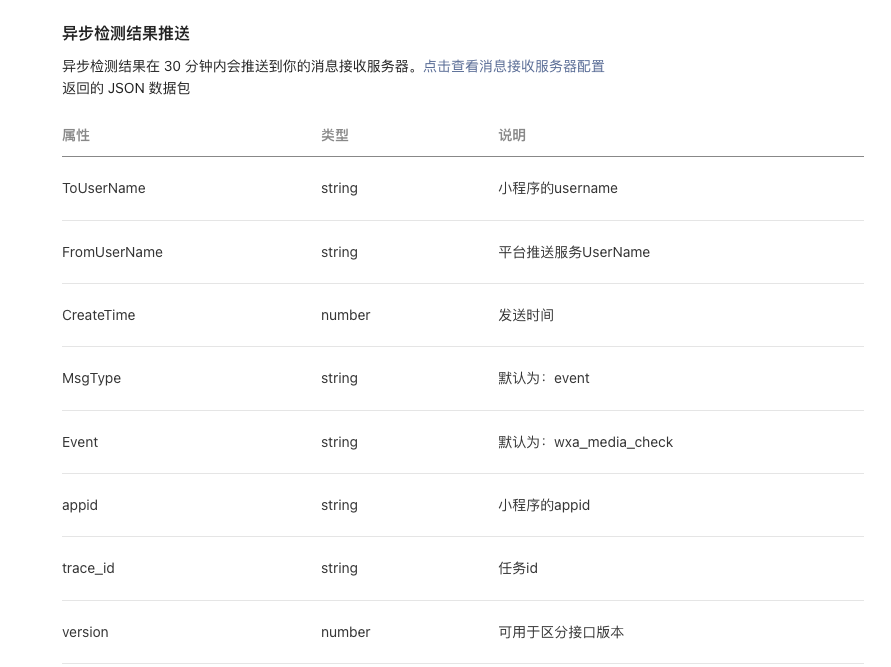Select the version attribute cell
Screen dimensions: 891x667
[x=85, y=632]
